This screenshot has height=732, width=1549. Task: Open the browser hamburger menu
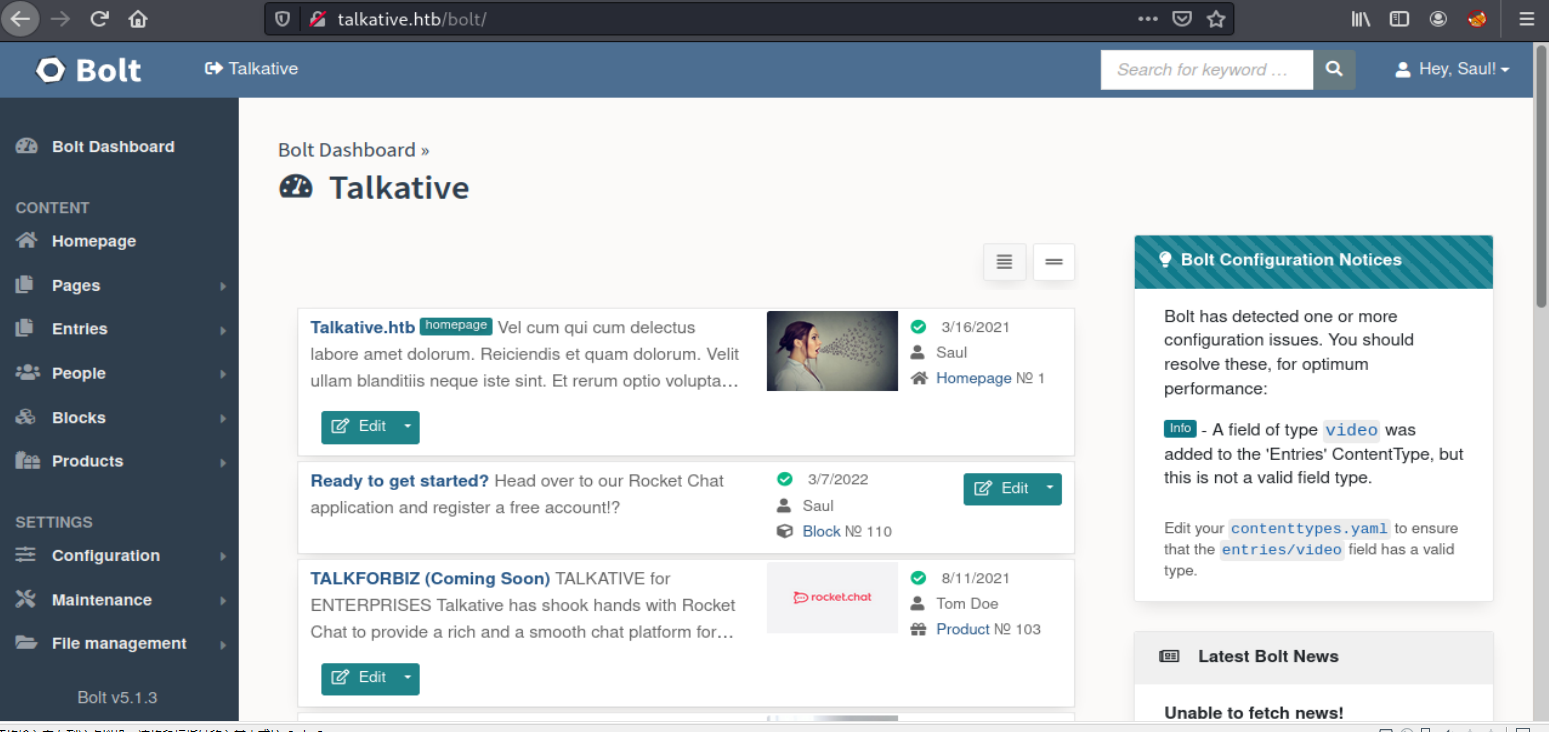[1526, 19]
